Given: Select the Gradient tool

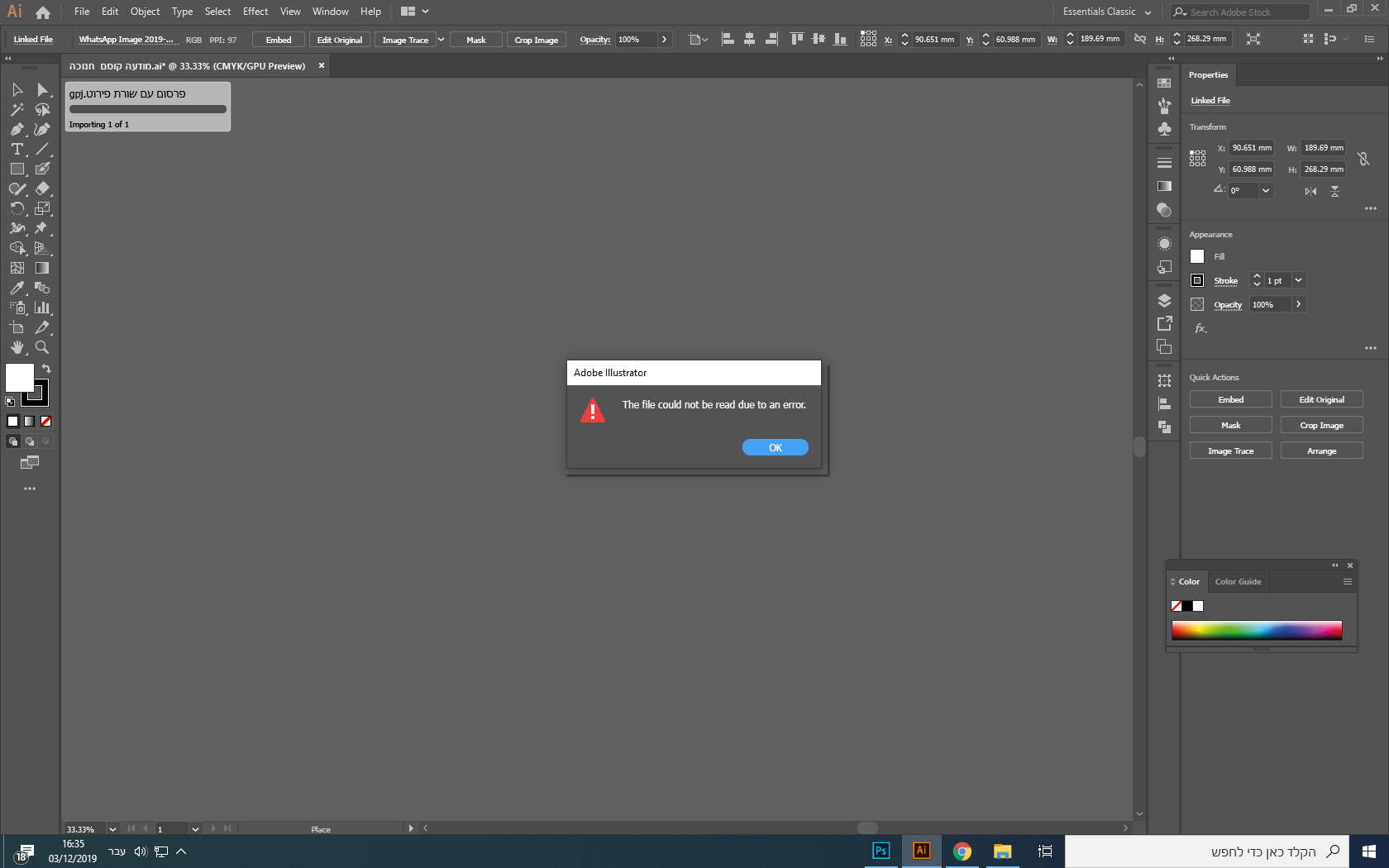Looking at the screenshot, I should (42, 268).
